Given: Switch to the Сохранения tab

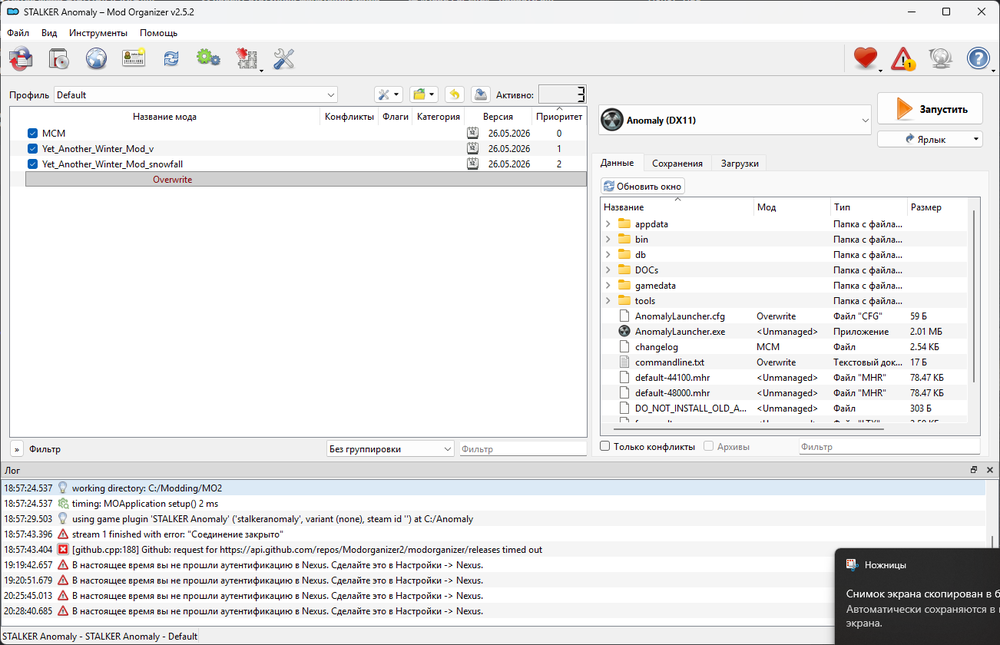Looking at the screenshot, I should [x=677, y=163].
